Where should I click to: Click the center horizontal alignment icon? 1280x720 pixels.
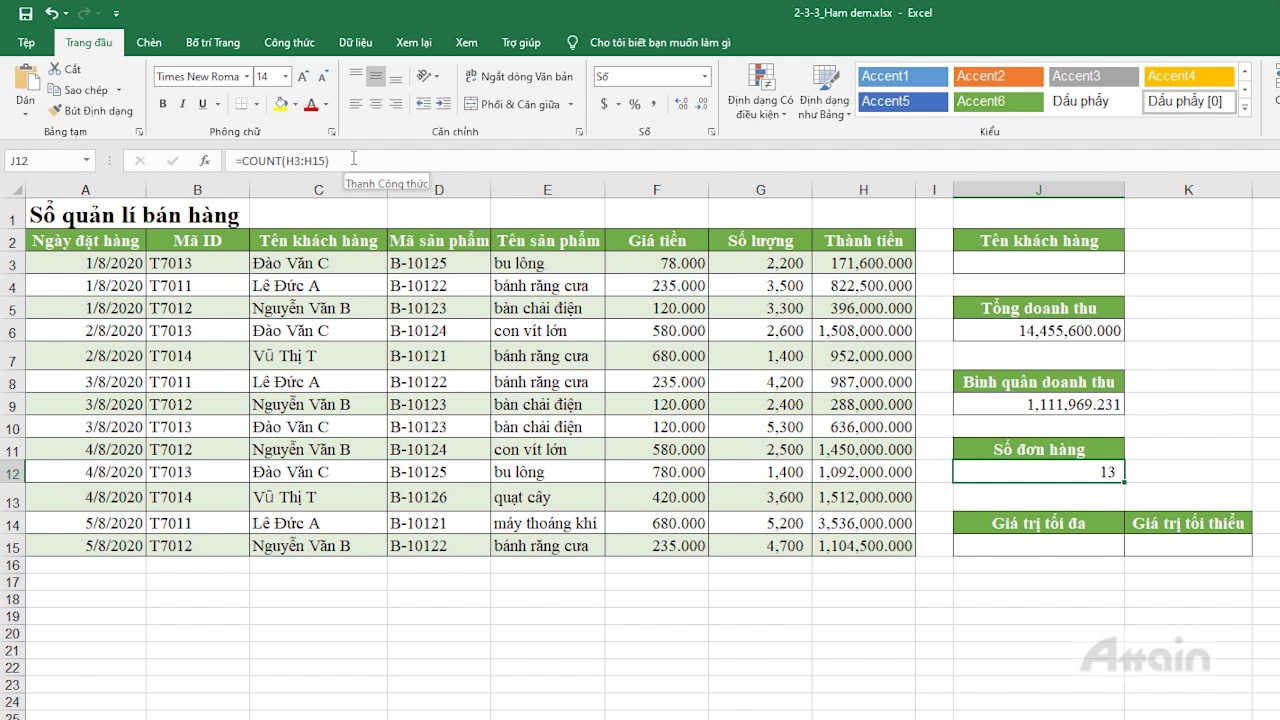pos(376,104)
